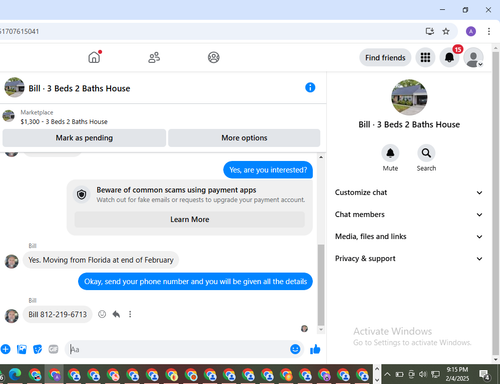Click the chat conversation scrollbar
500x384 pixels.
(x=321, y=285)
